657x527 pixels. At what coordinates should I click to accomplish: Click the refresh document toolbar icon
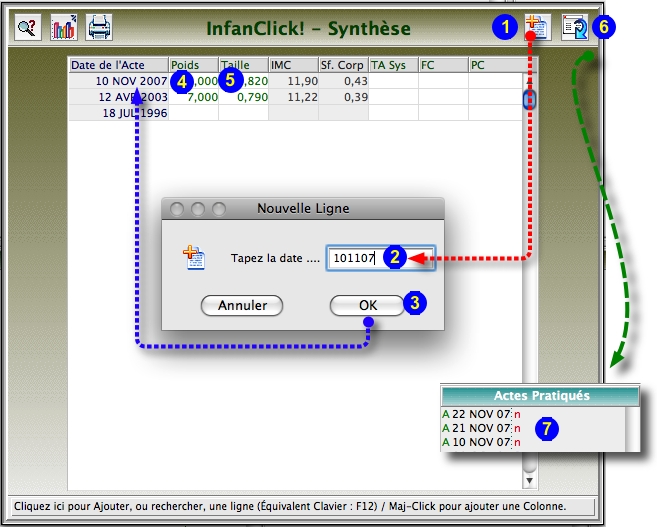[x=574, y=27]
